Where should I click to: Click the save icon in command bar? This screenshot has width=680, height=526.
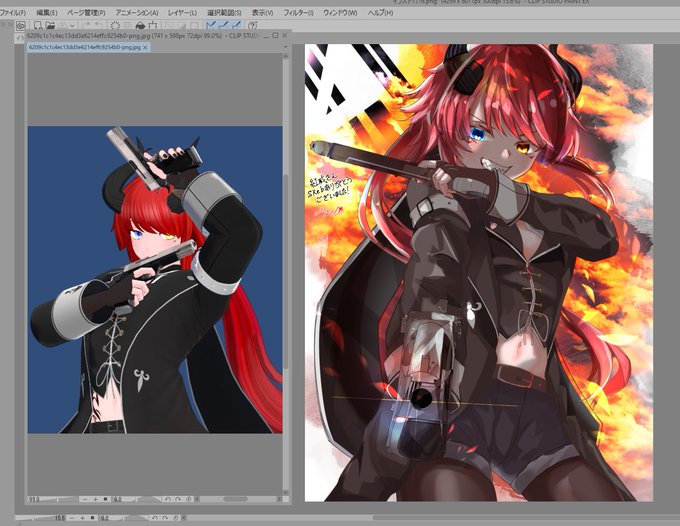[x=63, y=26]
